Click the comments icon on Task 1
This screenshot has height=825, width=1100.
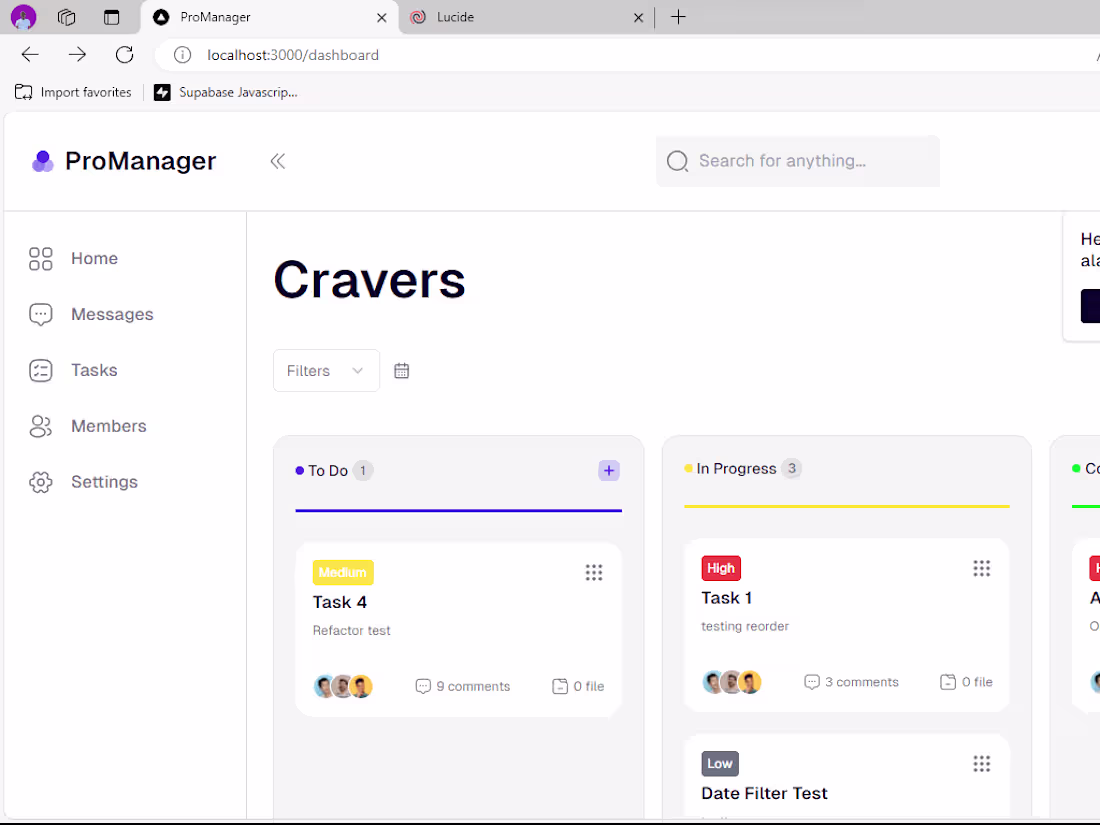[812, 681]
